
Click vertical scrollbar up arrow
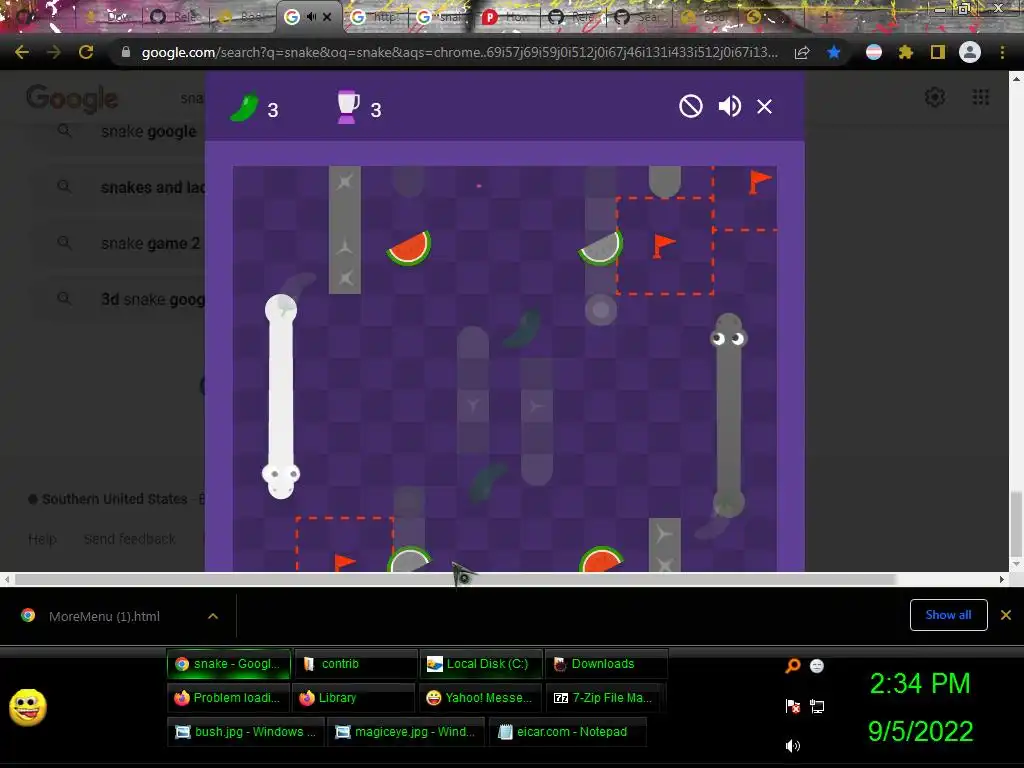pos(1016,79)
